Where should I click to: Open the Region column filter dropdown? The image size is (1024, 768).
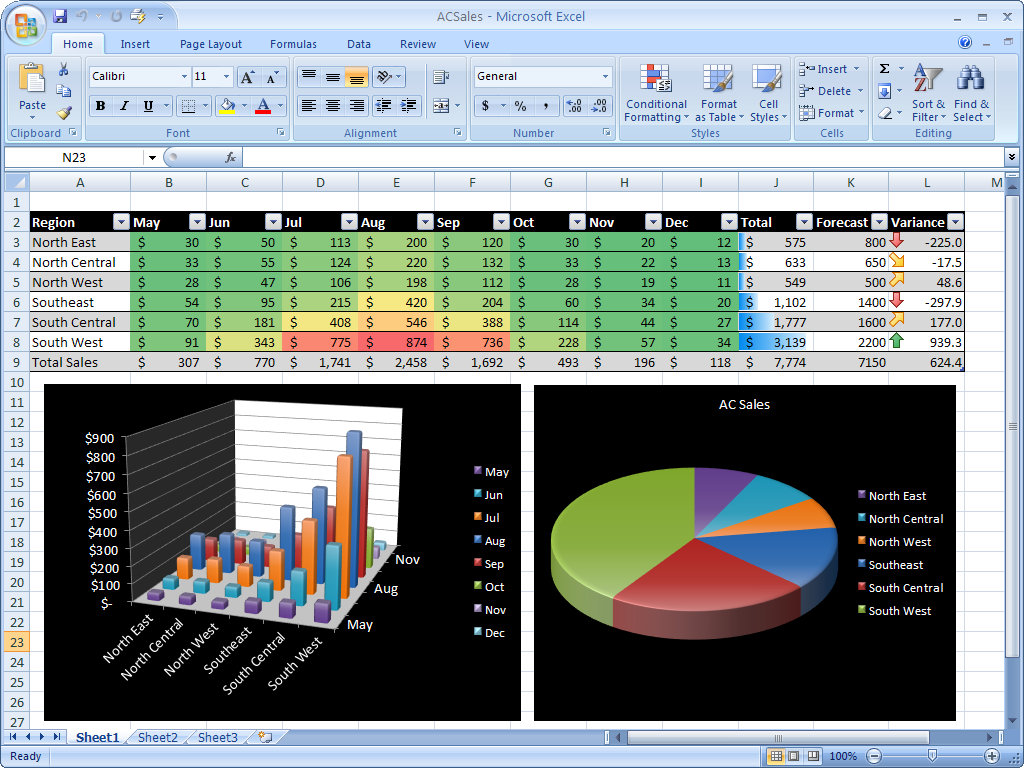(121, 222)
